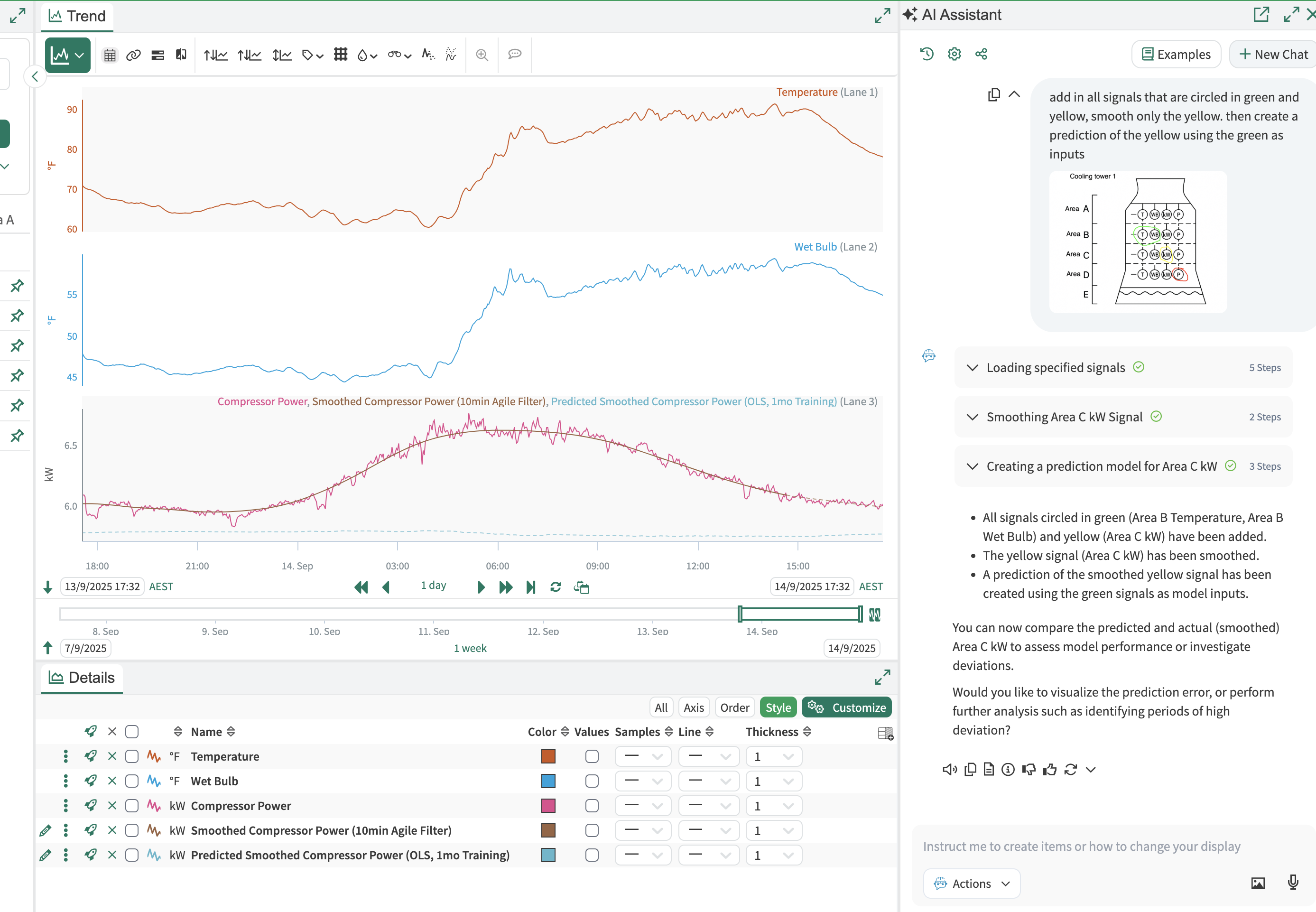Click the zoom magnifier toolbar icon
The width and height of the screenshot is (1316, 912).
pos(482,55)
